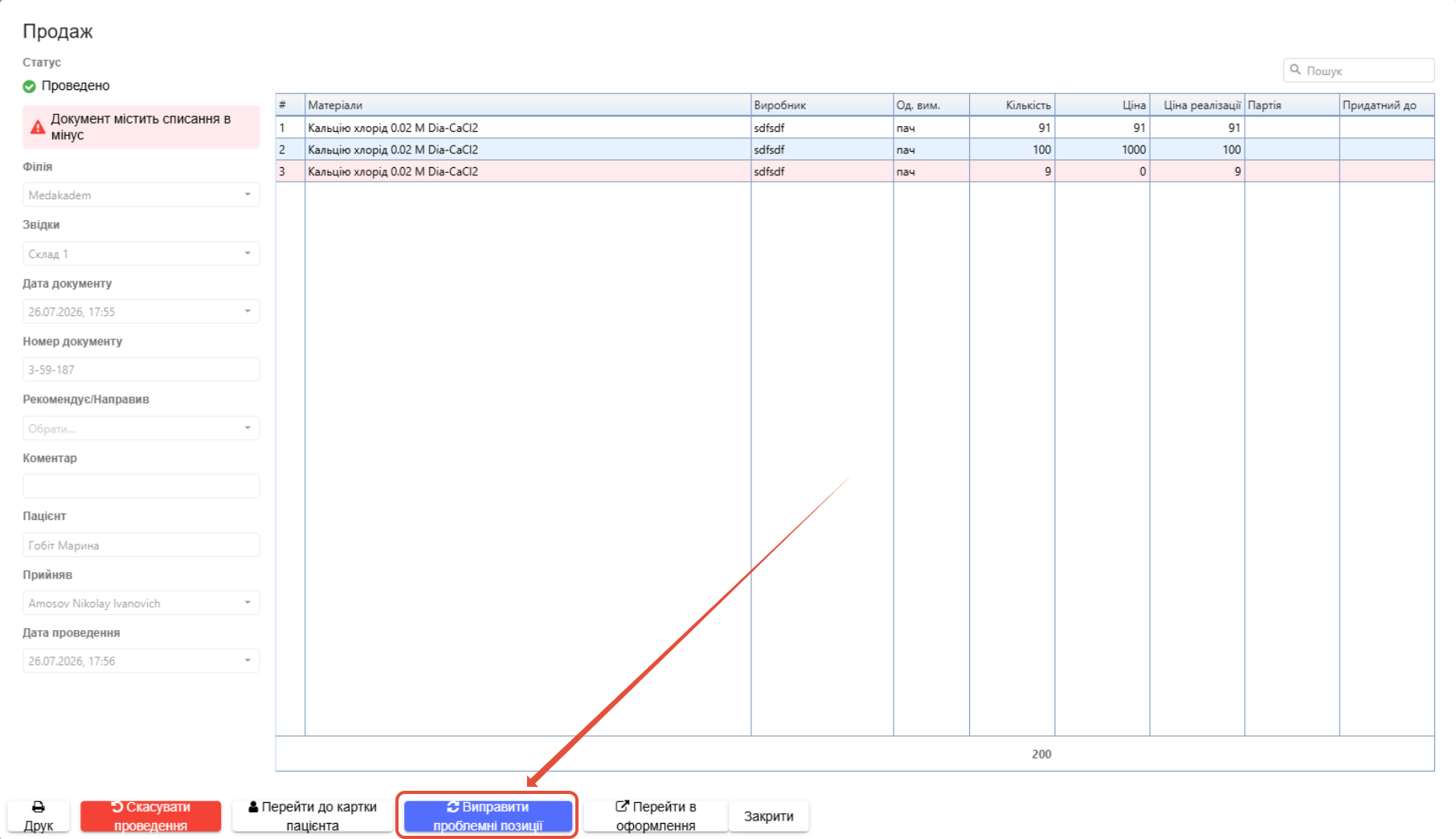1456x839 pixels.
Task: Click Перейти в оформлення button
Action: (656, 816)
